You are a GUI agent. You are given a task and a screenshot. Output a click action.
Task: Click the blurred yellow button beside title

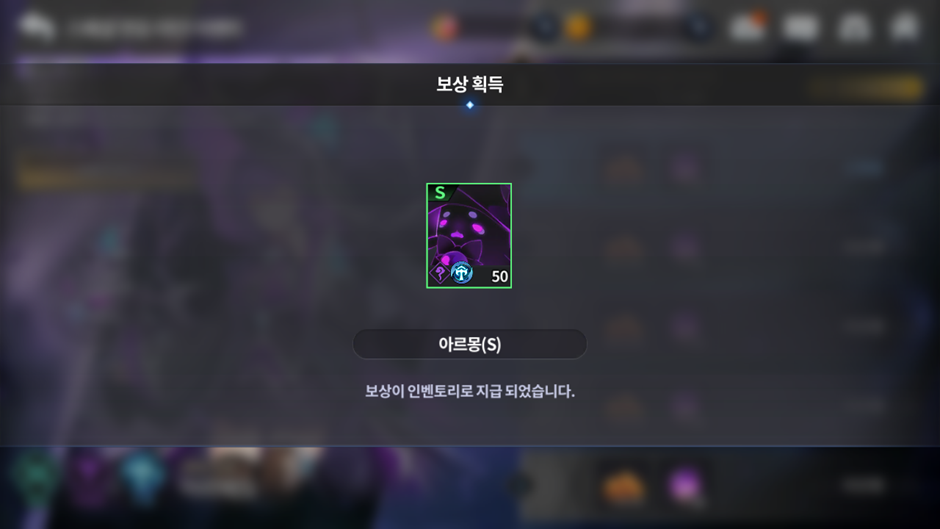(867, 88)
